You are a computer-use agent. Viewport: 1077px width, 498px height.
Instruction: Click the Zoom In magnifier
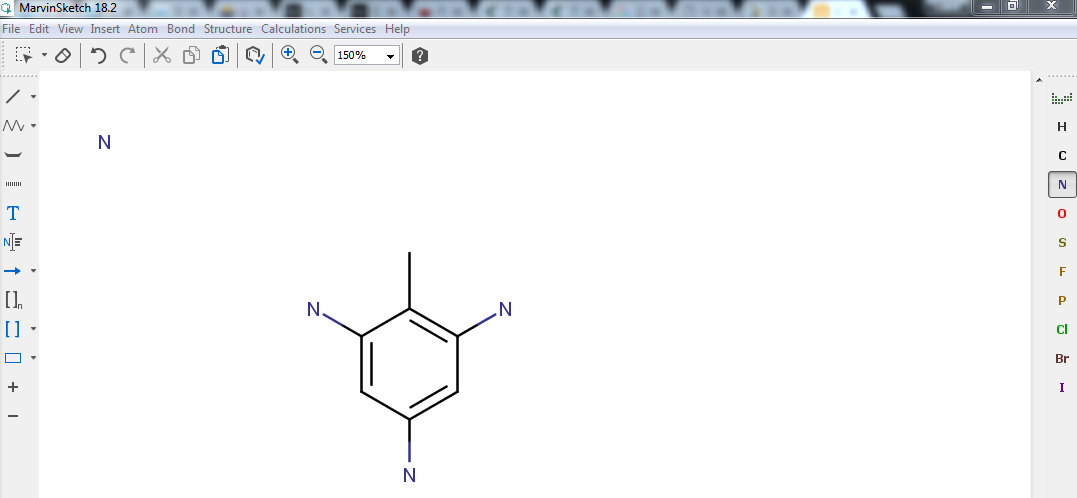[290, 55]
